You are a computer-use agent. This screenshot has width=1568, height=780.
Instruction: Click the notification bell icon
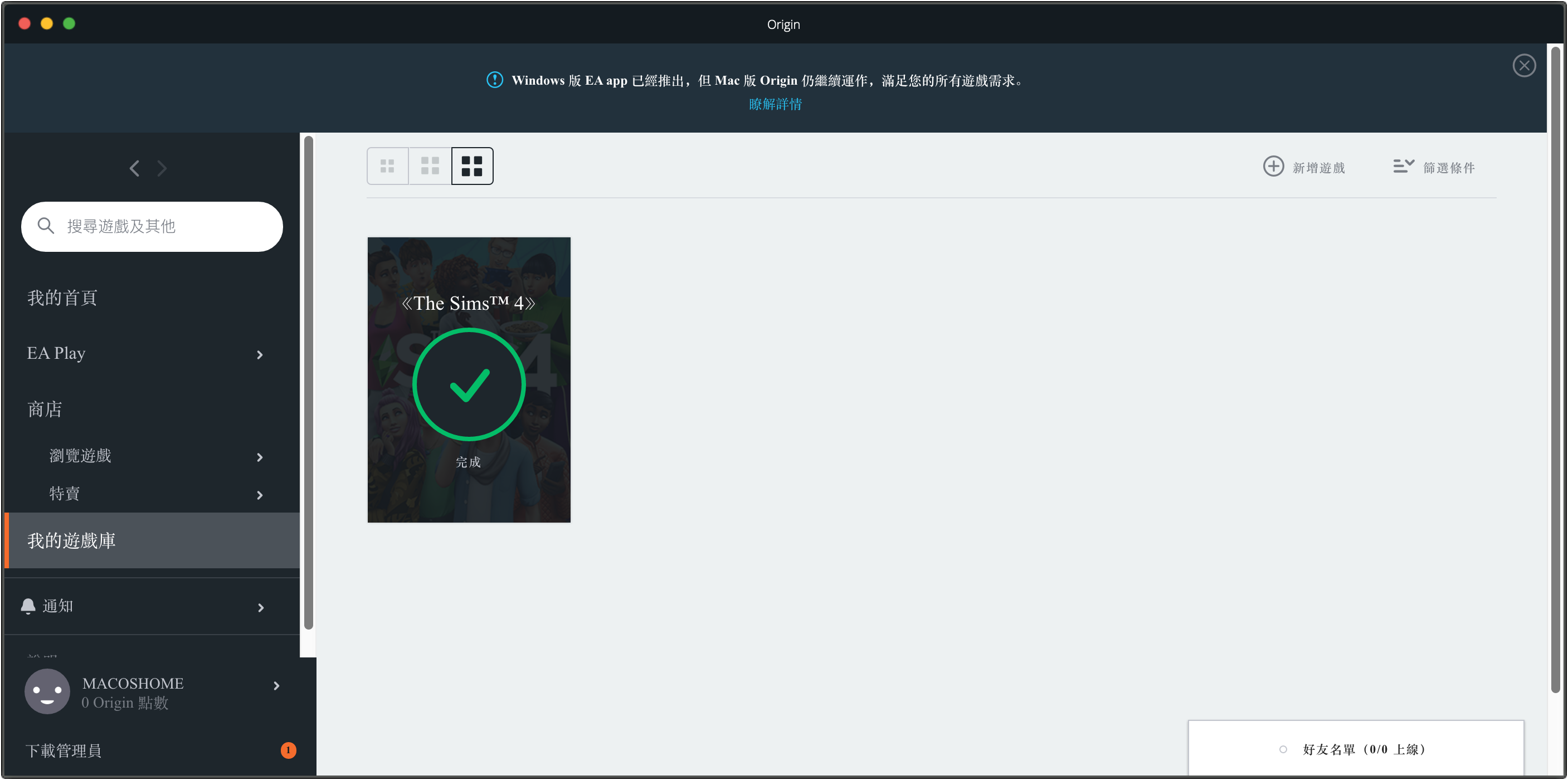click(x=28, y=607)
